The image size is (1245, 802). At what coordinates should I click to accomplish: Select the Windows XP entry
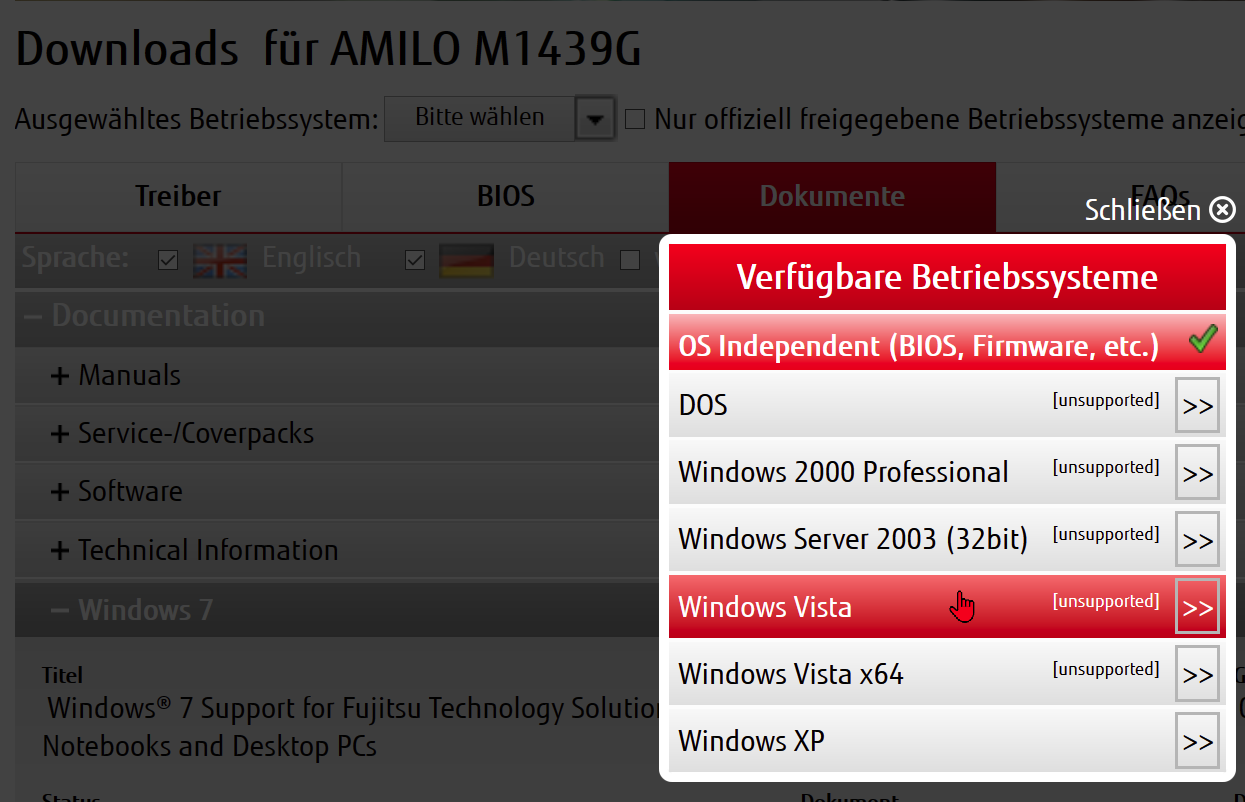(x=947, y=740)
